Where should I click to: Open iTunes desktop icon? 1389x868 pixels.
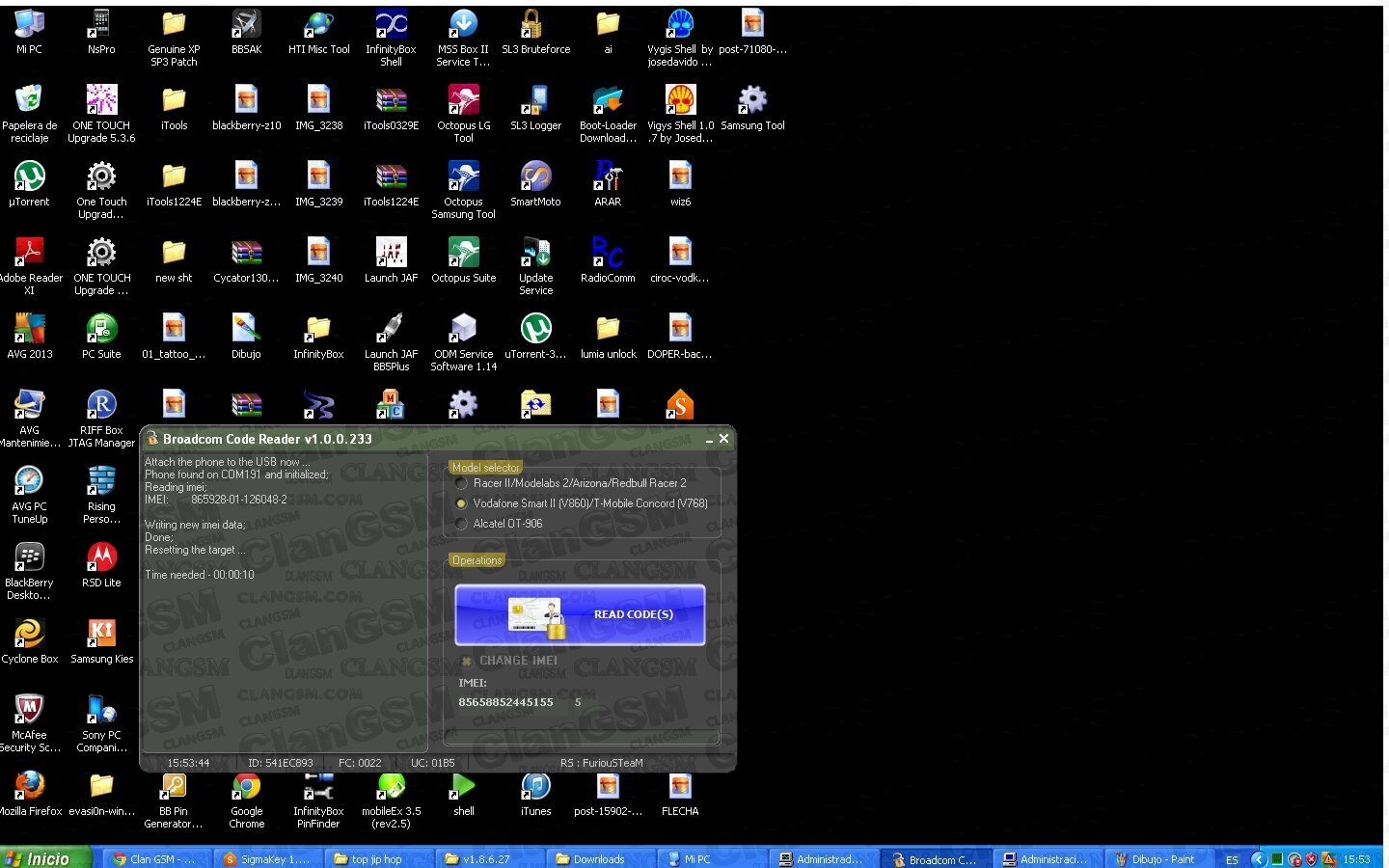[535, 794]
